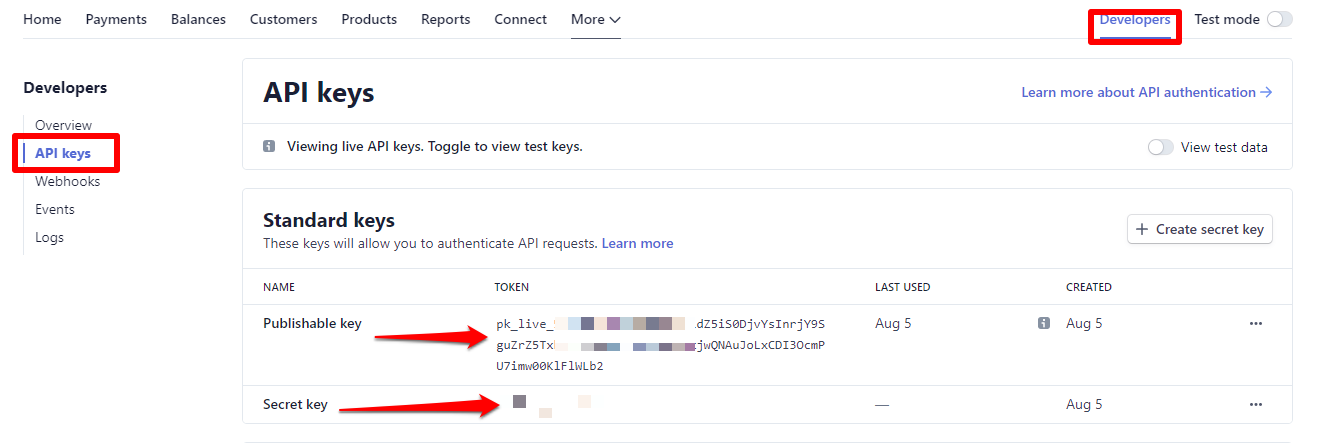This screenshot has height=443, width=1320.
Task: Click the plus icon on Create secret key
Action: click(1142, 229)
